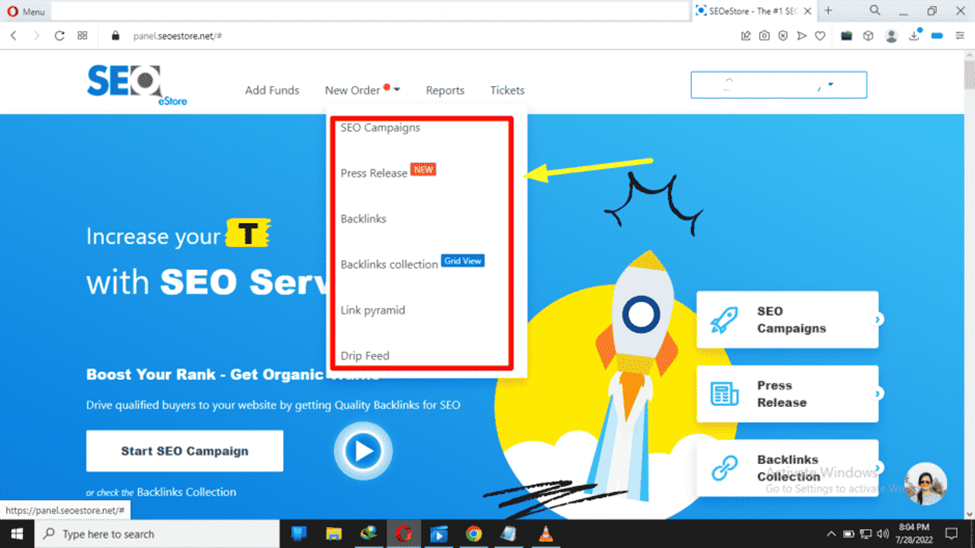Click the Opera snapshot camera icon
The height and width of the screenshot is (548, 975).
click(x=764, y=36)
